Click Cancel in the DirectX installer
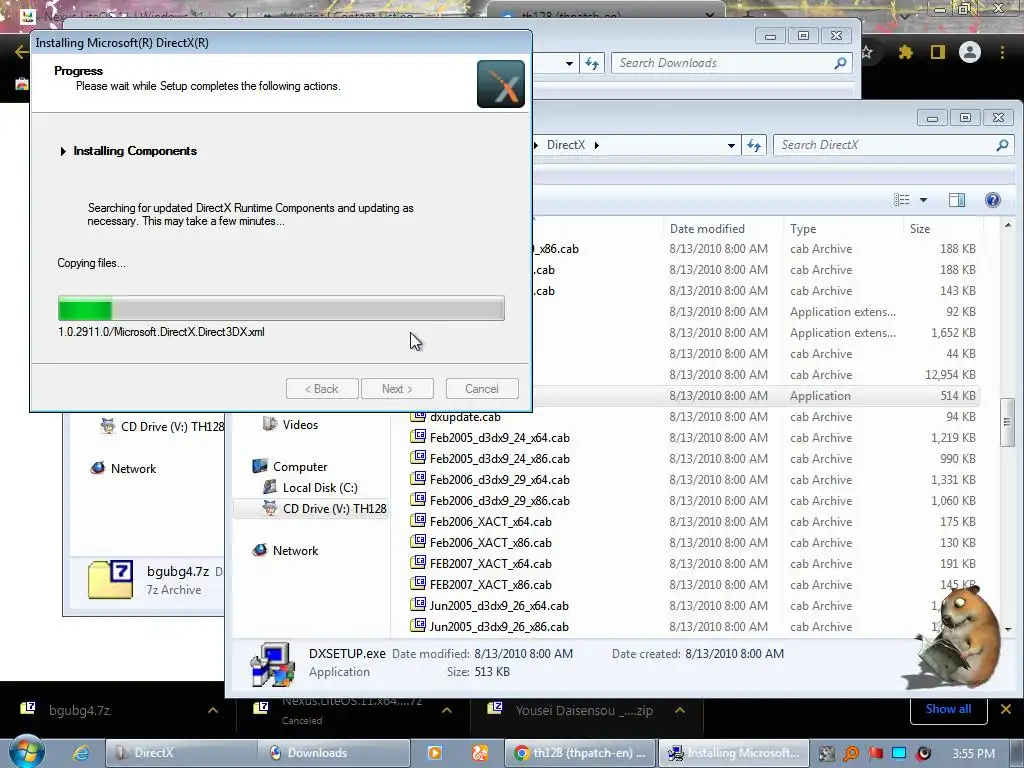The height and width of the screenshot is (768, 1024). point(482,389)
